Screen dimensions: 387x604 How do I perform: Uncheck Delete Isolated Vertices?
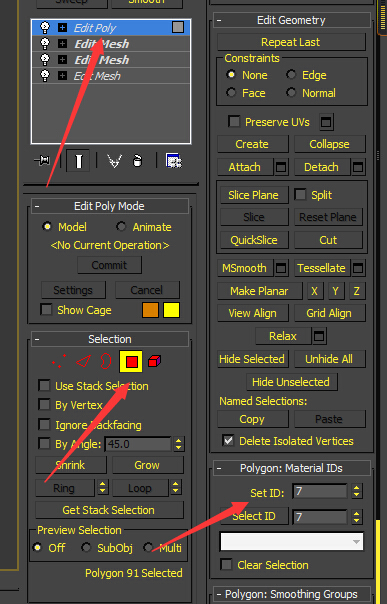click(x=228, y=440)
